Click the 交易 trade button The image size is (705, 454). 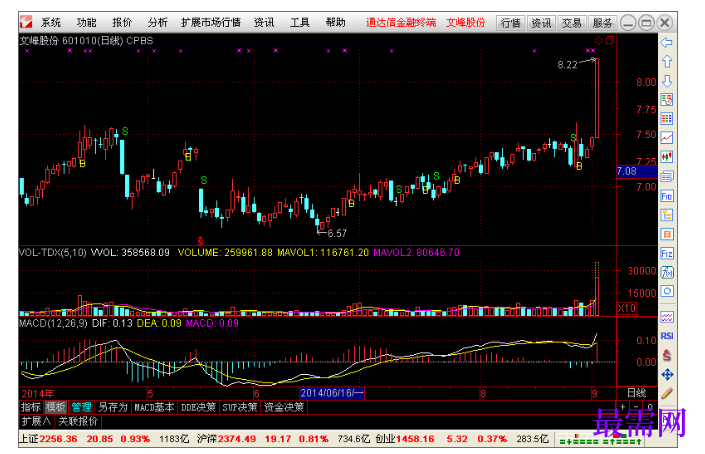click(x=571, y=22)
